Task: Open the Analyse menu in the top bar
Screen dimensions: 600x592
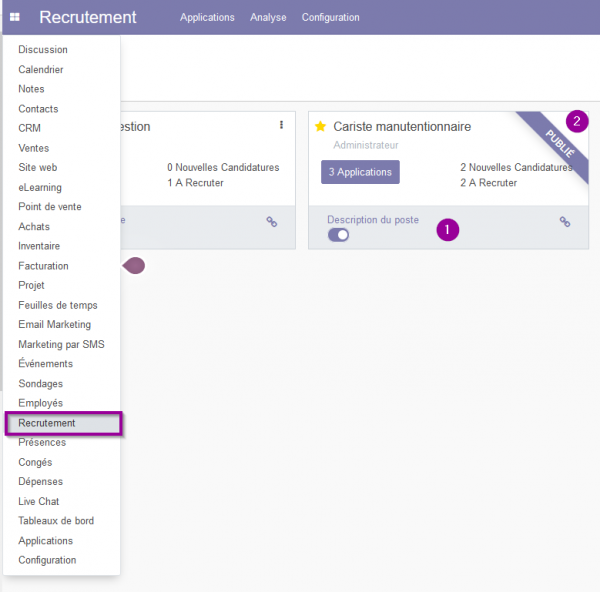Action: pyautogui.click(x=268, y=17)
